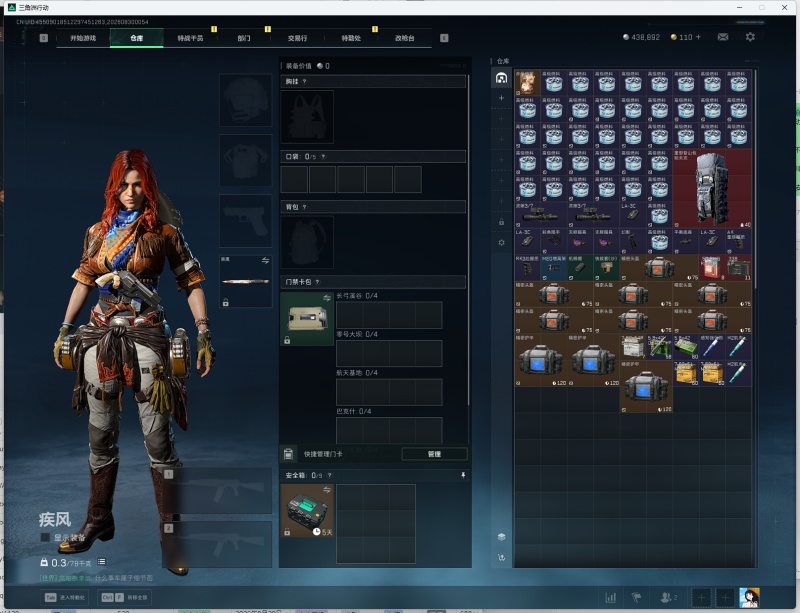
Task: Click the 长弓溪谷: 0/4 label
Action: pyautogui.click(x=357, y=296)
